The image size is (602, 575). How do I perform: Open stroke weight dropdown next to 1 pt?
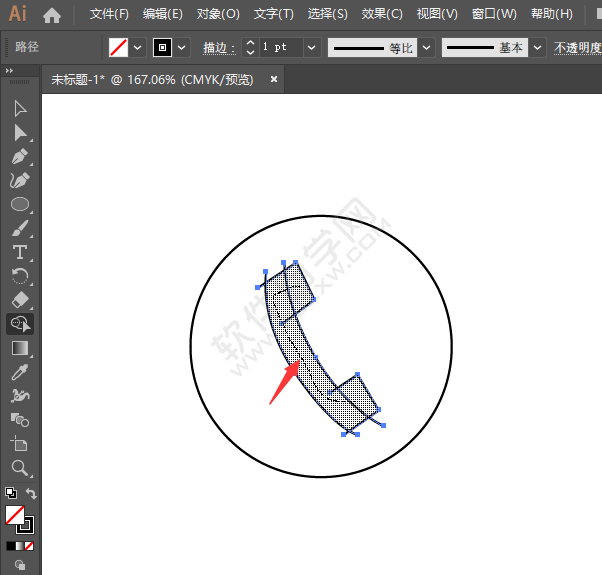311,47
